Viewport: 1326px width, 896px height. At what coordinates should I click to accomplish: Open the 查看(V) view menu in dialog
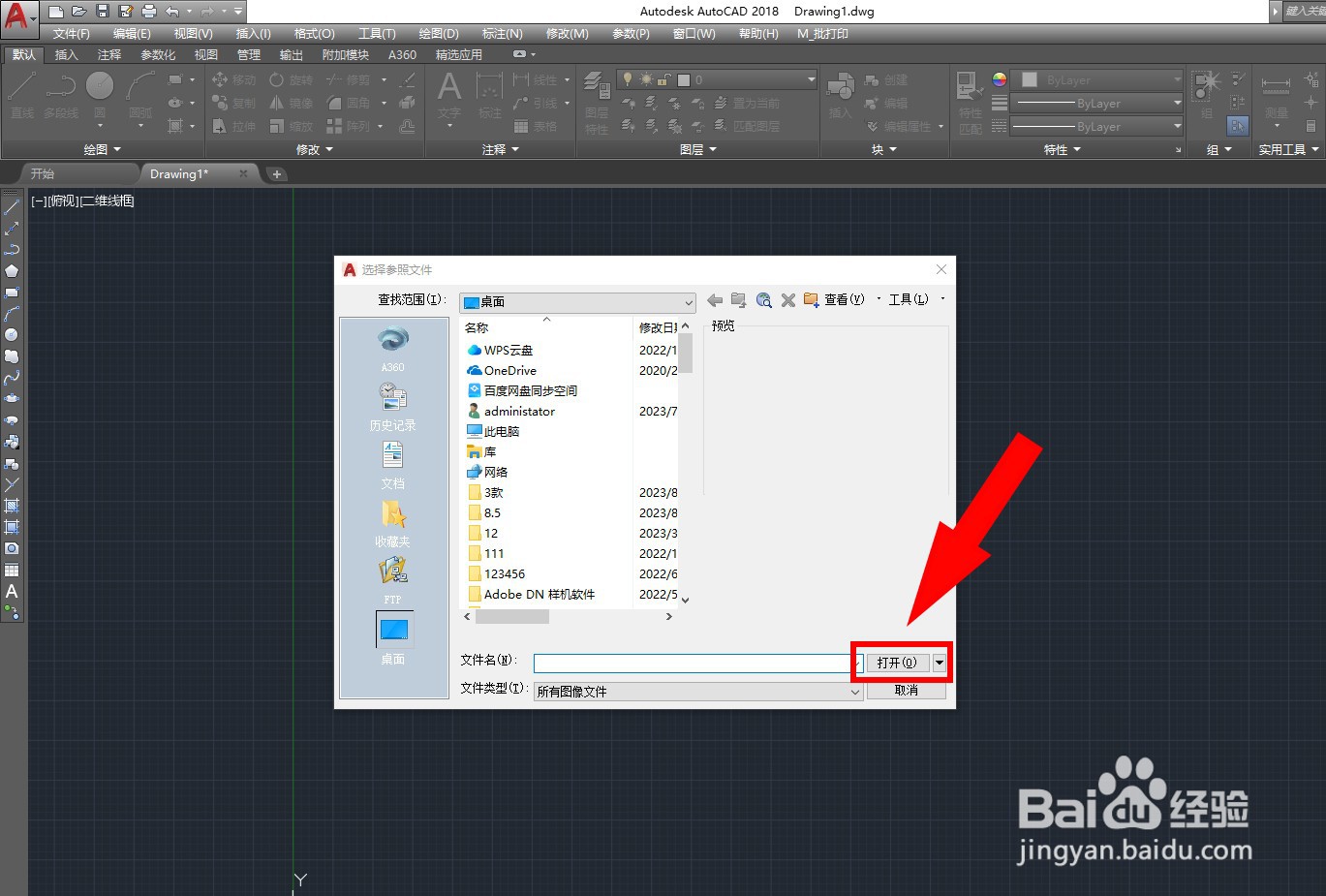pos(844,300)
